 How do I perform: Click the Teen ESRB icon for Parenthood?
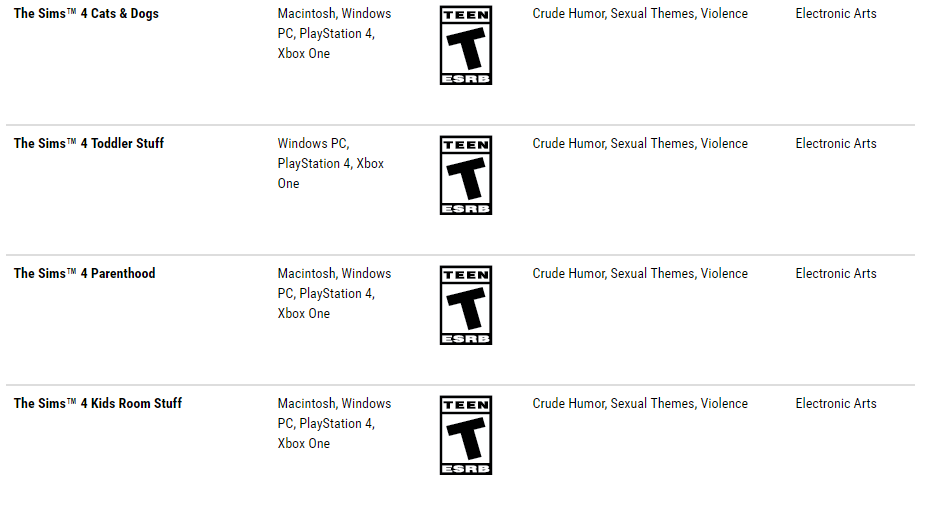(x=466, y=306)
